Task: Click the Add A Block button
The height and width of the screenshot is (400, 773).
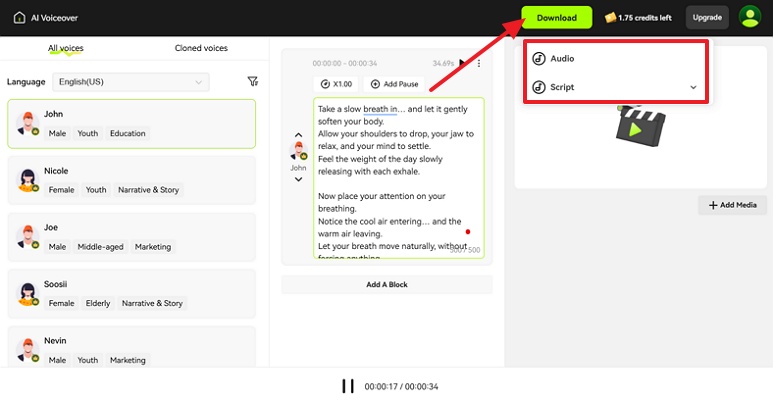Action: [x=387, y=285]
